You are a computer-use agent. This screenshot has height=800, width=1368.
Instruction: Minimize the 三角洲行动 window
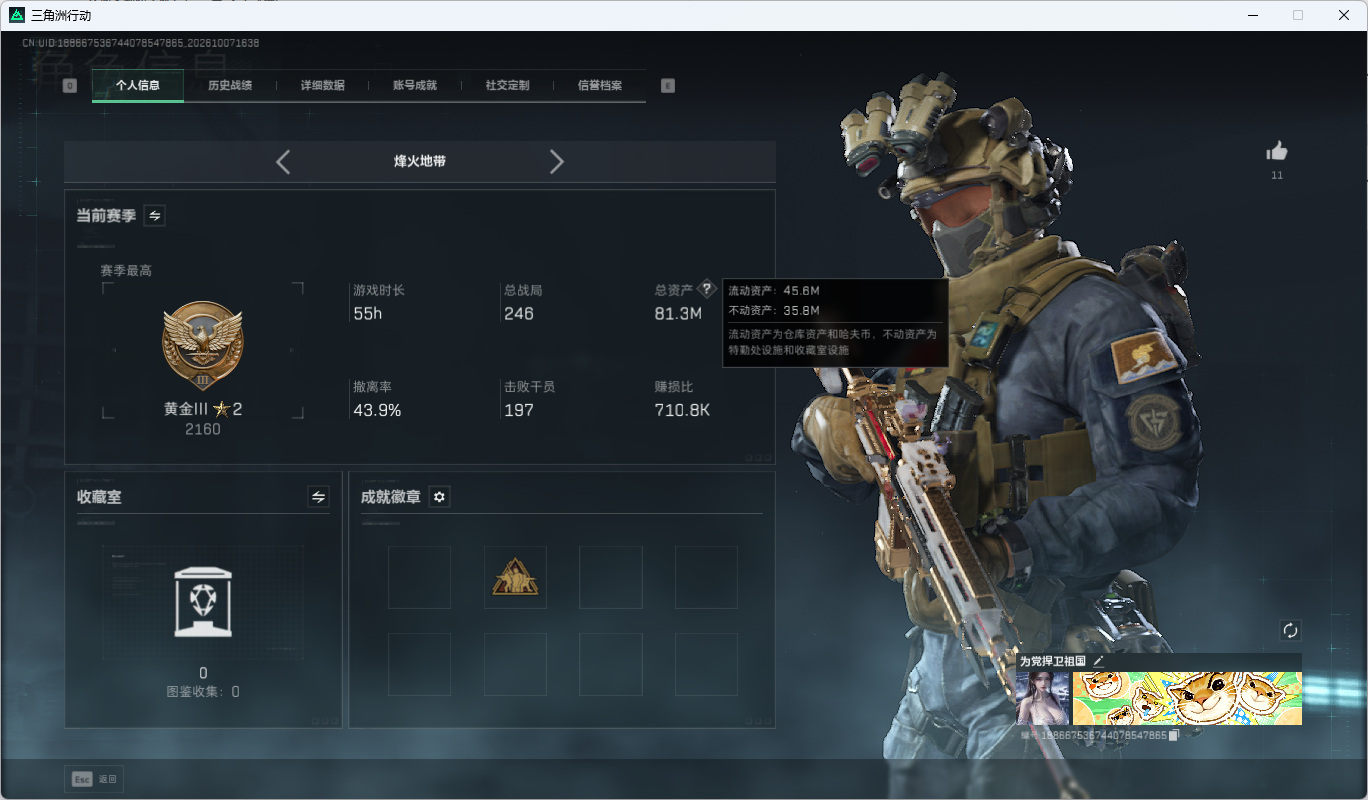(1252, 15)
